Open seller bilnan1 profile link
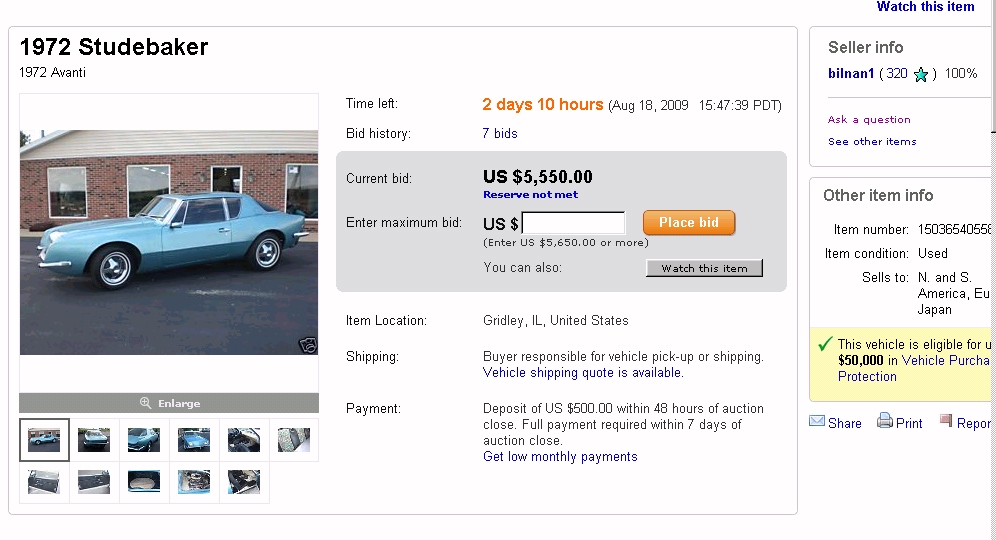996x540 pixels. [851, 73]
